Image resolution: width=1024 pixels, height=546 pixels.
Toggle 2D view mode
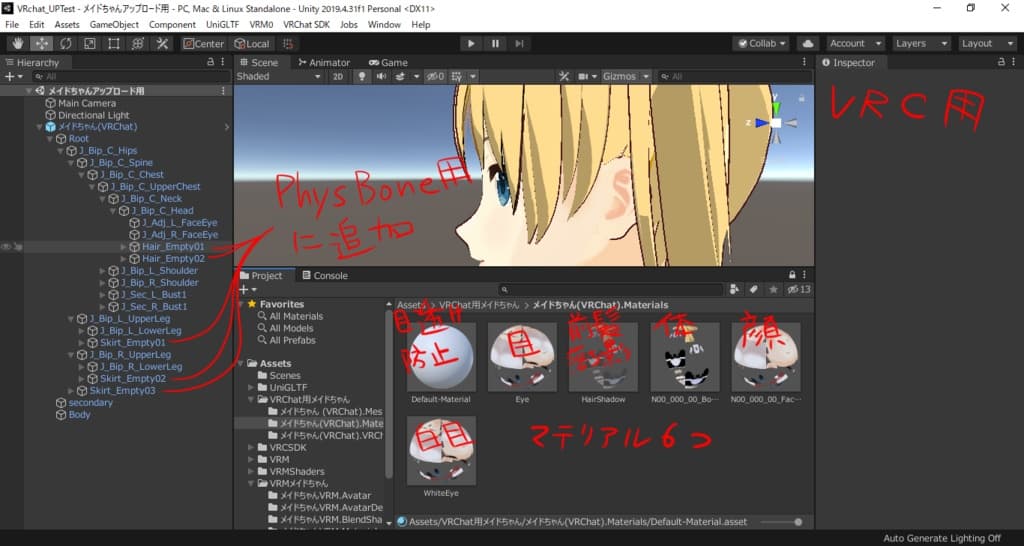coord(338,76)
